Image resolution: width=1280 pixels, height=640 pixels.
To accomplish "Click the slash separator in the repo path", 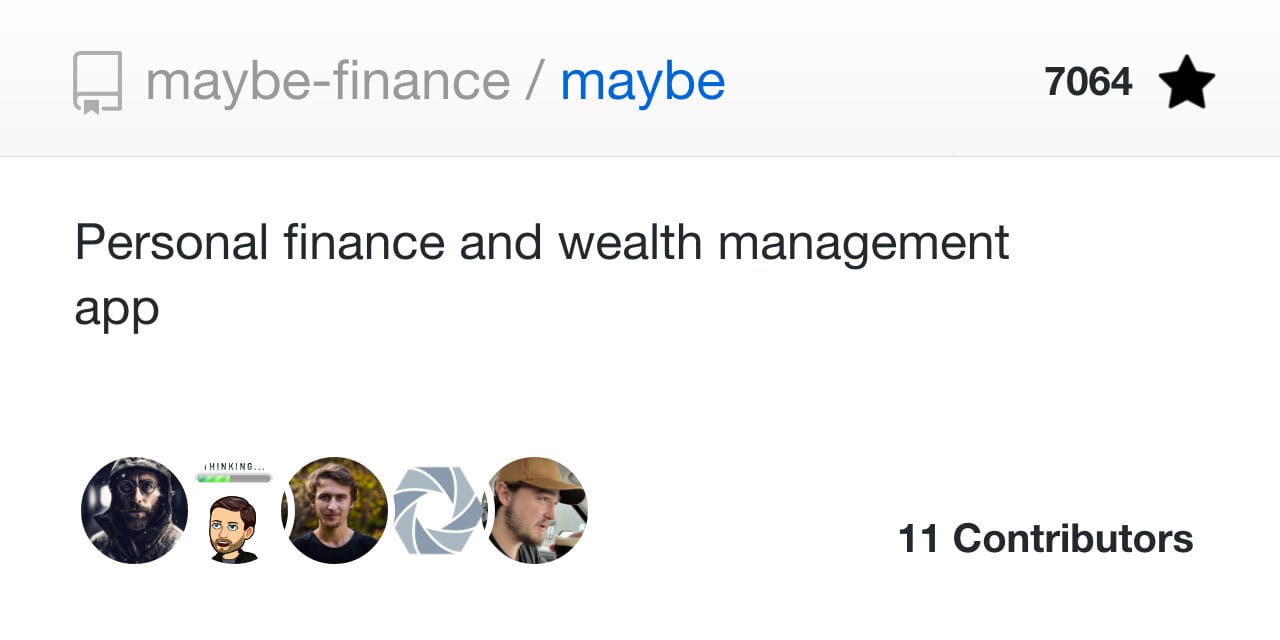I will click(535, 82).
